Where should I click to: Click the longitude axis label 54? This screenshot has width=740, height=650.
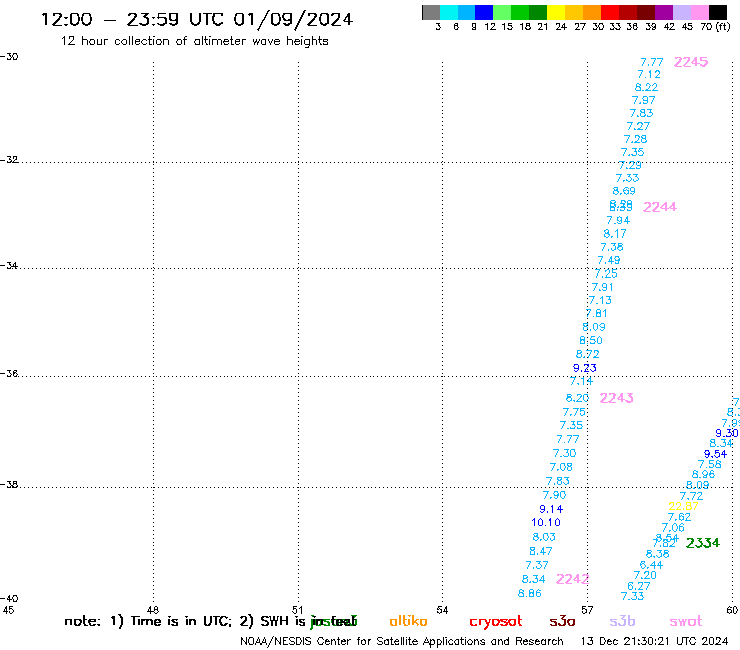[442, 610]
